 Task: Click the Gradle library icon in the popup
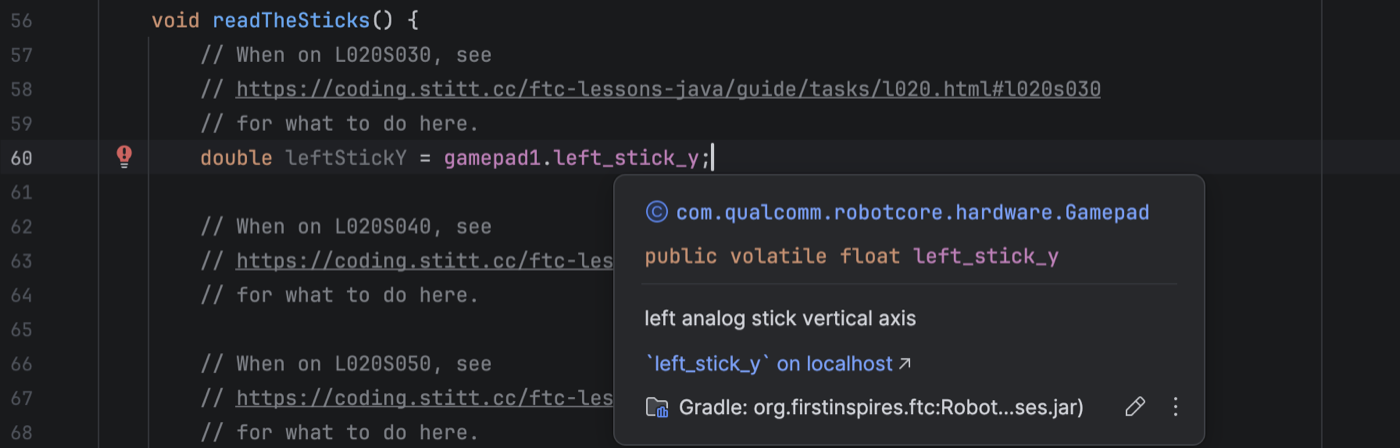[x=657, y=407]
